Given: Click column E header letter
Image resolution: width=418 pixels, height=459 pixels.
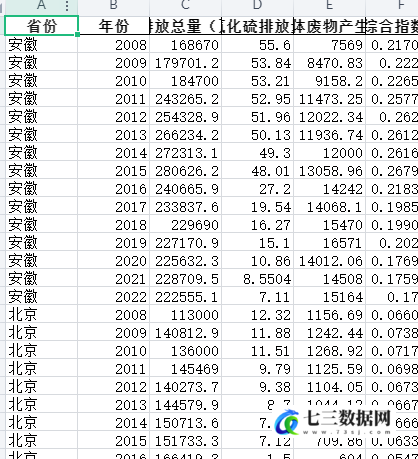Looking at the screenshot, I should pos(329,5).
